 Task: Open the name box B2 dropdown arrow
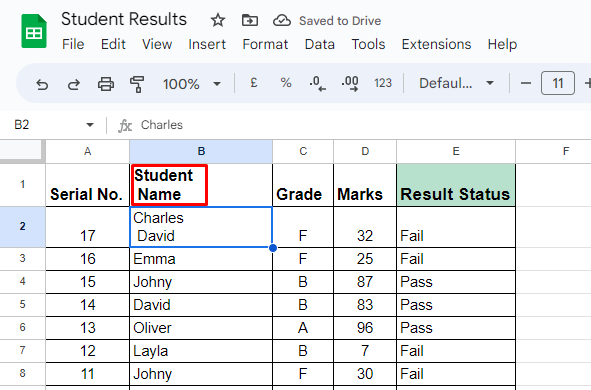(90, 125)
